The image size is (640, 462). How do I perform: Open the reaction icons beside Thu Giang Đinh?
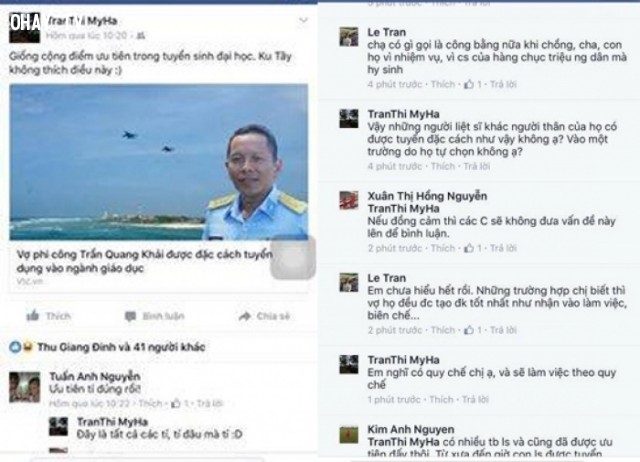(21, 347)
